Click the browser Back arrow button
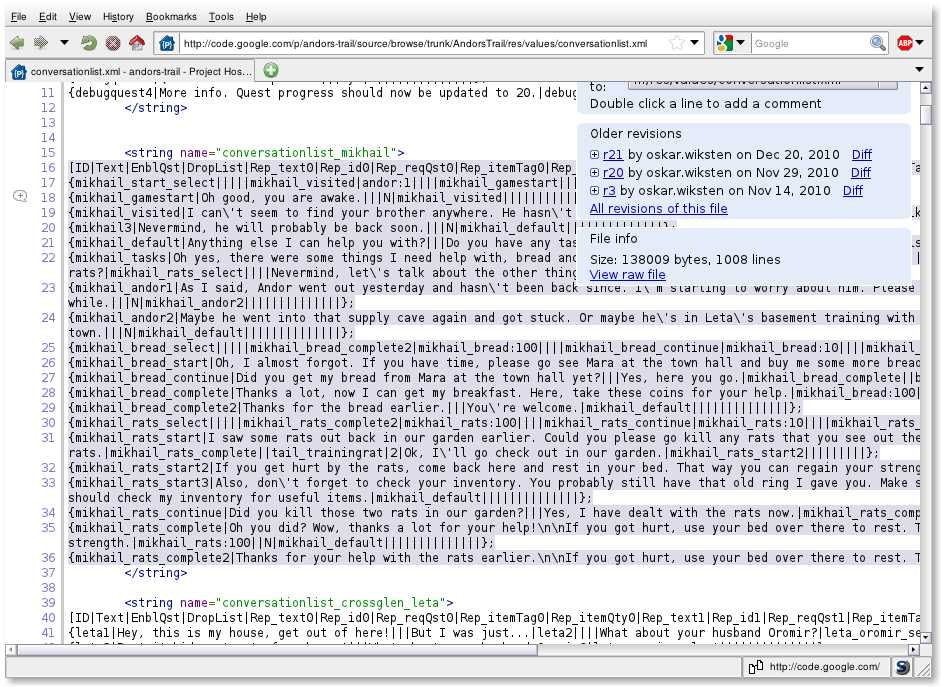Image resolution: width=941 pixels, height=687 pixels. [17, 43]
